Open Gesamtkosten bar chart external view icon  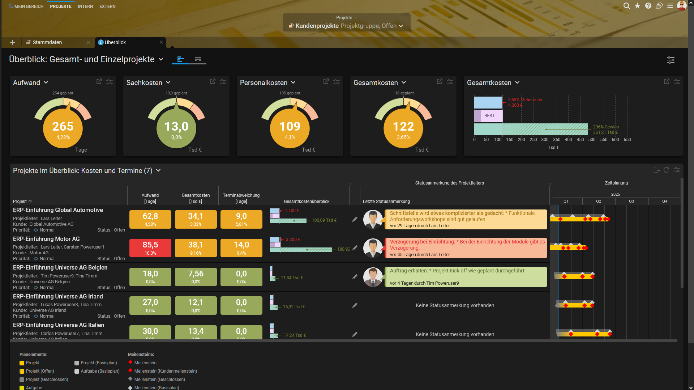[666, 81]
